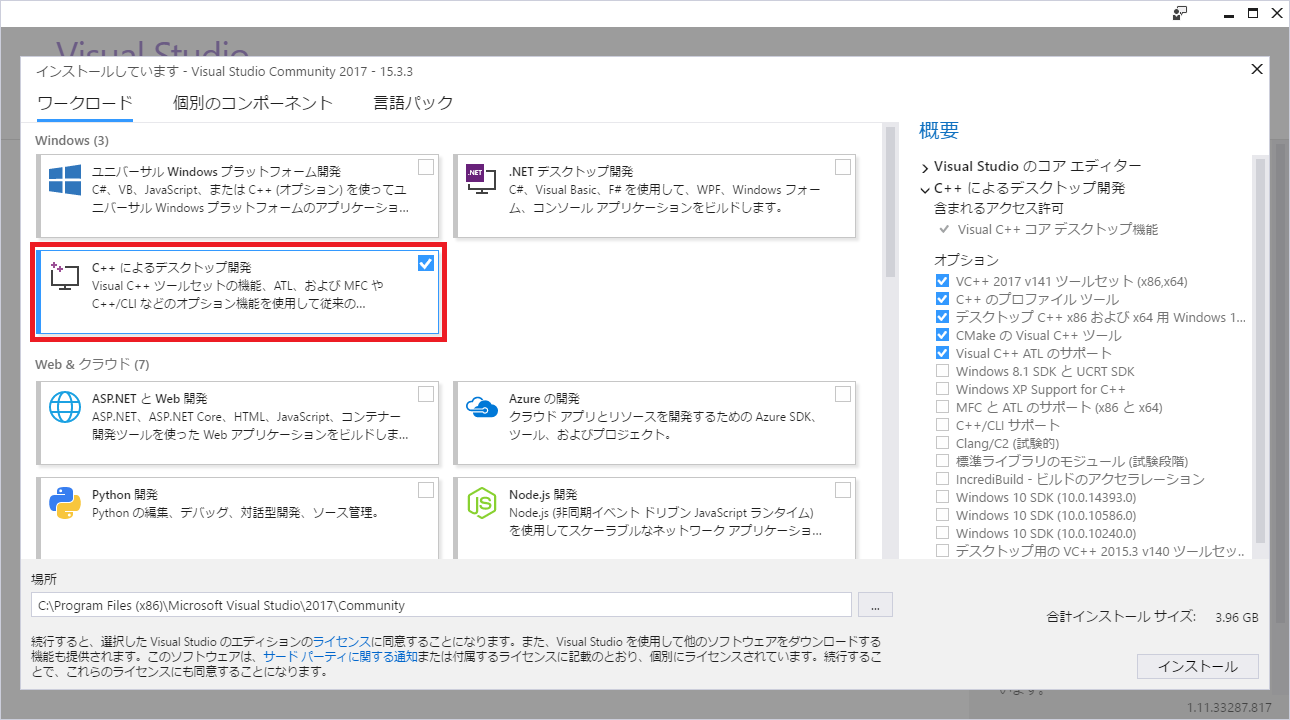This screenshot has width=1290, height=720.
Task: Enable Clang/C2 (試験的) option
Action: coord(942,443)
